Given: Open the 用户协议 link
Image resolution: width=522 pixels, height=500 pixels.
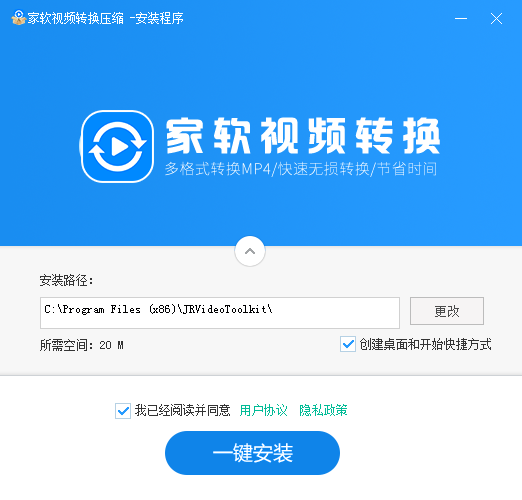Looking at the screenshot, I should point(263,410).
